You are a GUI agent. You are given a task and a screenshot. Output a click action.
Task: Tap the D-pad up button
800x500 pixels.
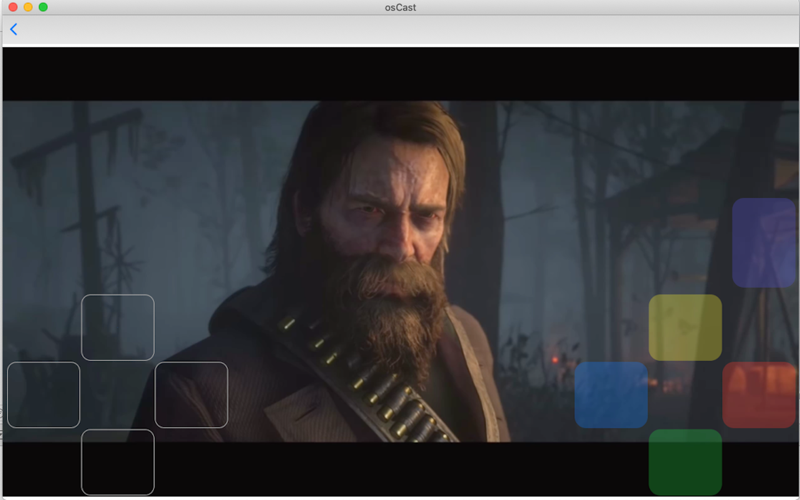pyautogui.click(x=118, y=328)
